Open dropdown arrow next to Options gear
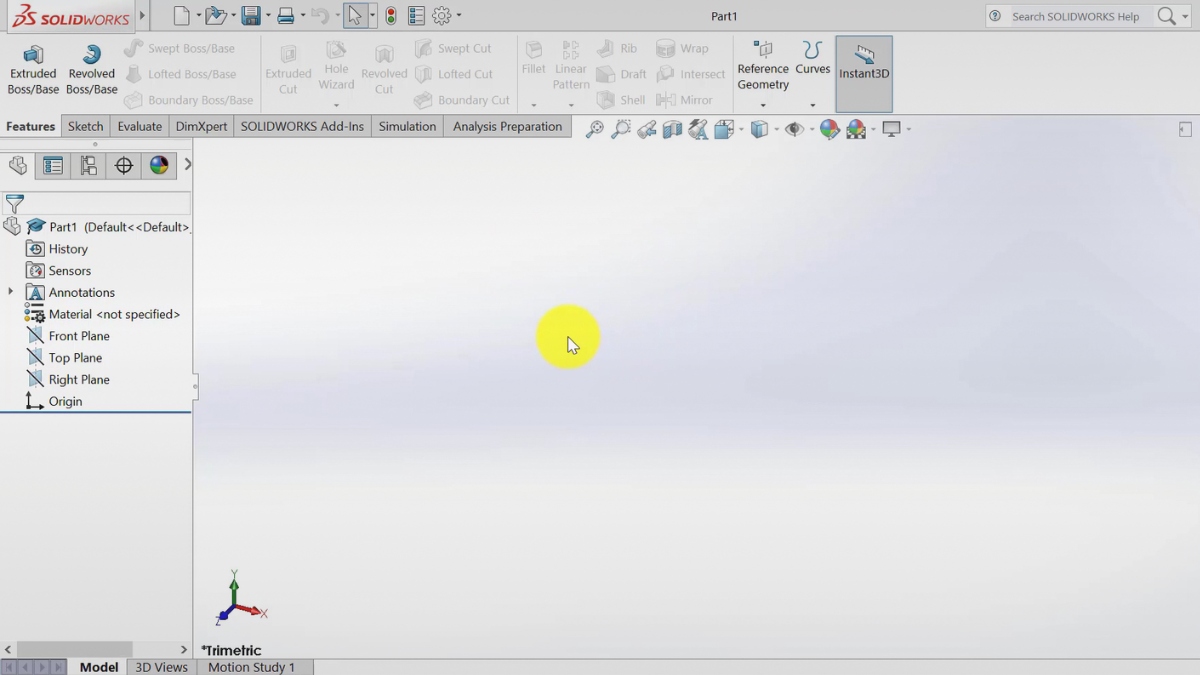 point(459,16)
